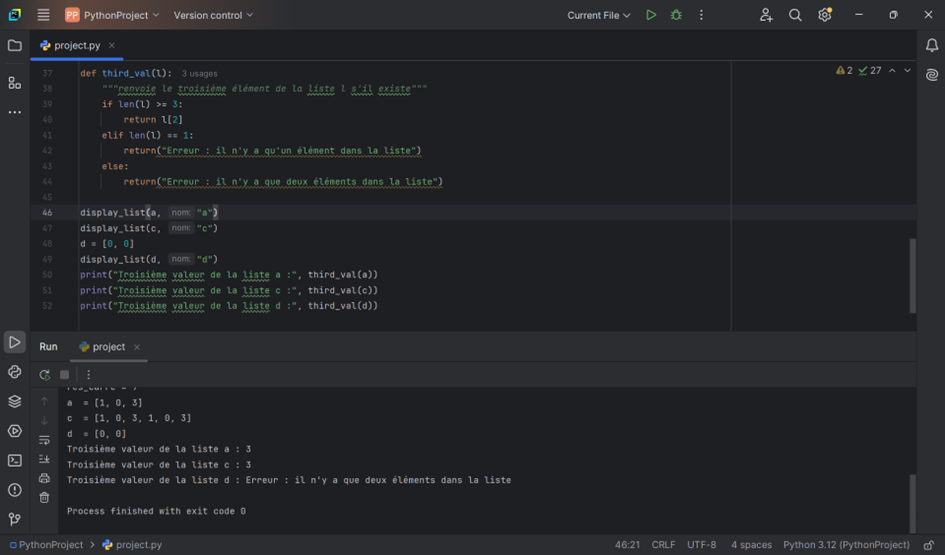
Task: Start debugging with the bug icon
Action: (676, 15)
